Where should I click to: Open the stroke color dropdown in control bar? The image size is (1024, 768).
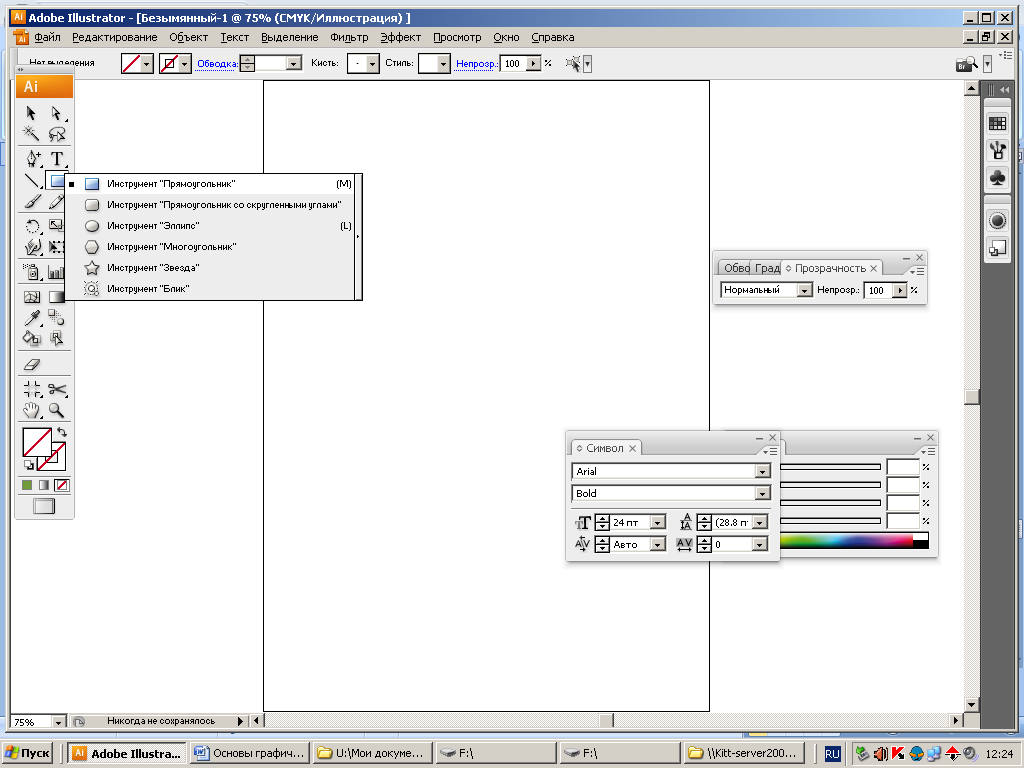point(185,63)
